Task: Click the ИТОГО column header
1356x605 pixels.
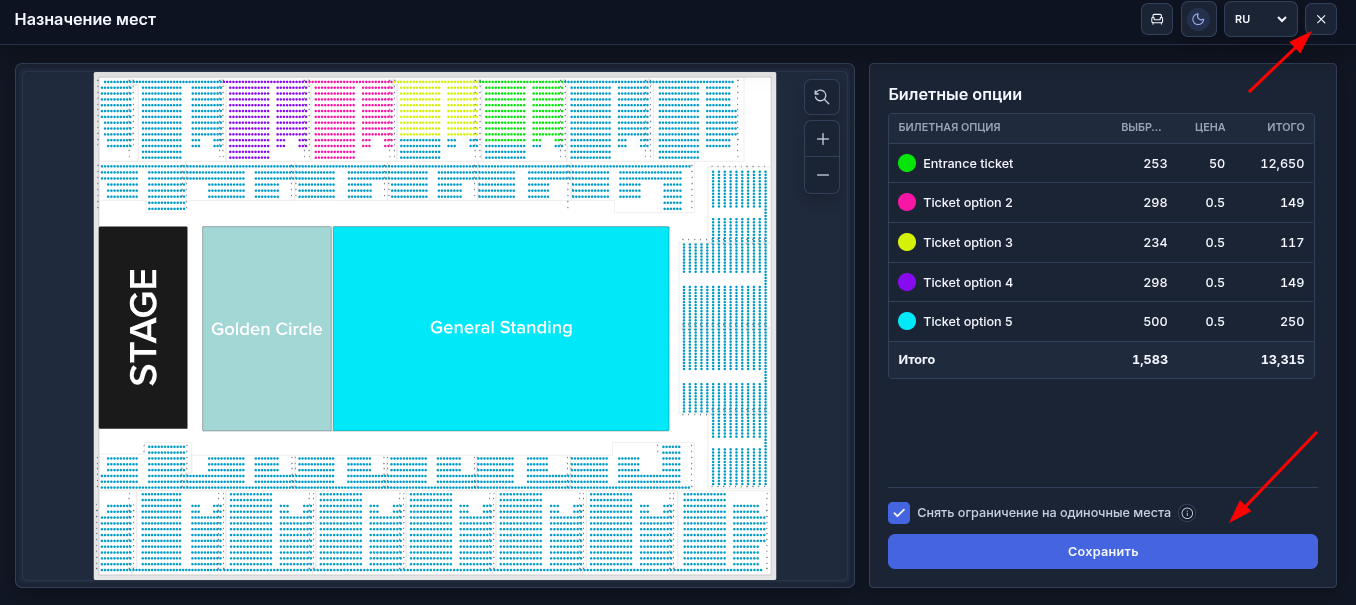Action: (x=1286, y=128)
